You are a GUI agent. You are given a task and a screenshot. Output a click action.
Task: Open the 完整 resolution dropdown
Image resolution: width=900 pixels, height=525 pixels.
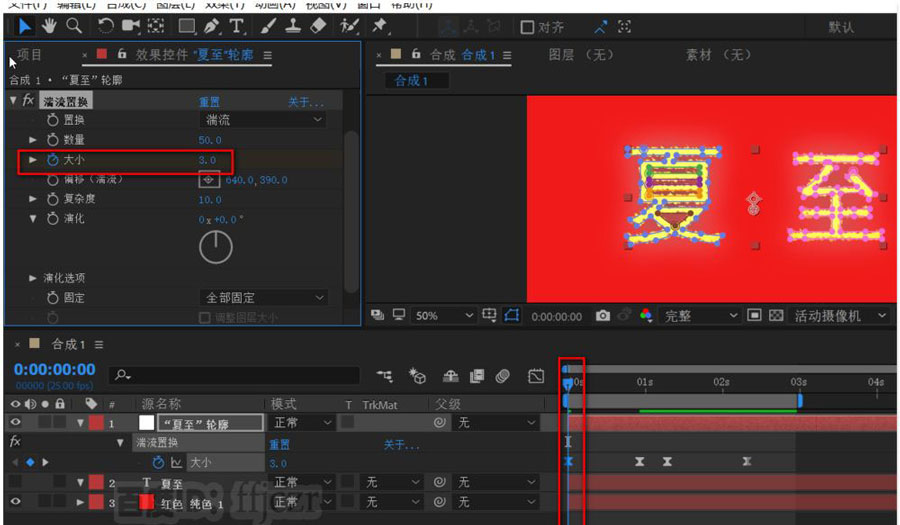click(700, 316)
